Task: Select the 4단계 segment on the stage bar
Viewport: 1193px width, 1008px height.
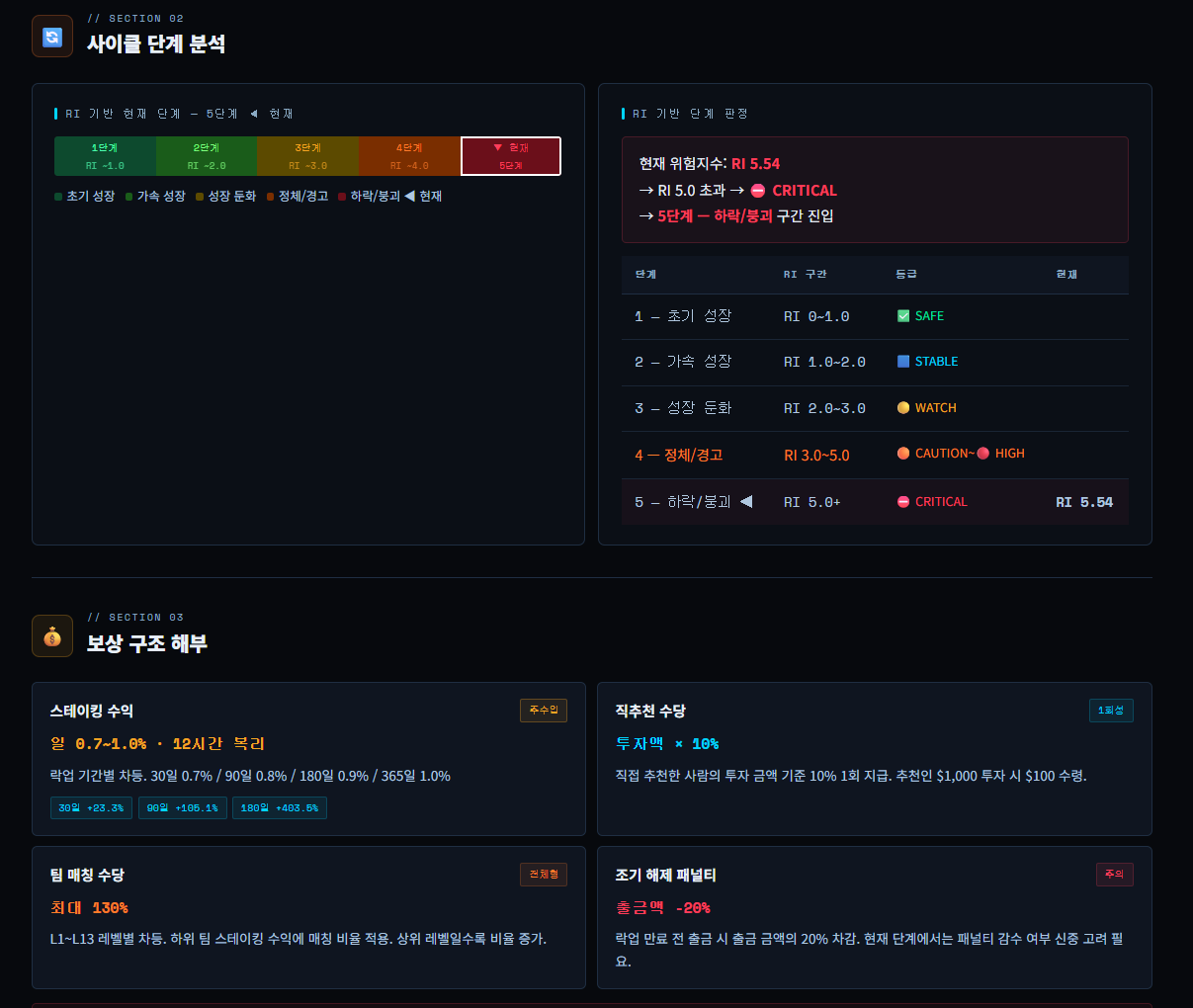Action: (409, 156)
